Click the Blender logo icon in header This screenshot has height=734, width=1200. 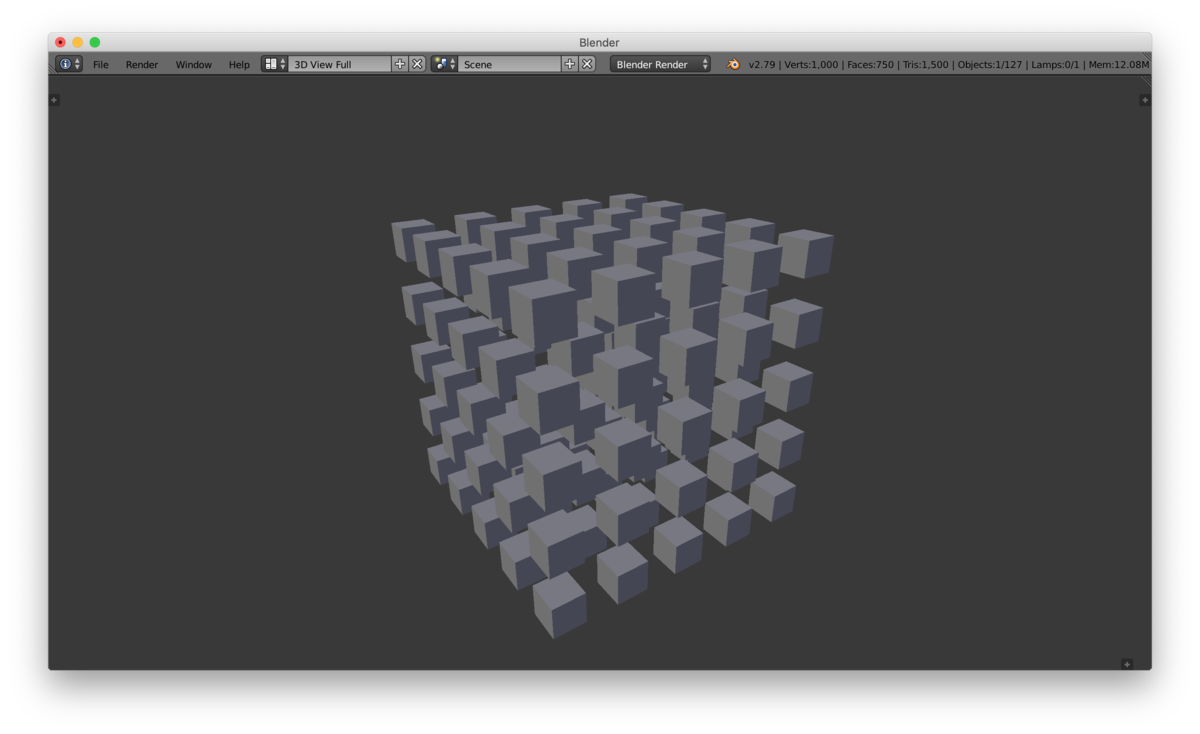coord(733,64)
